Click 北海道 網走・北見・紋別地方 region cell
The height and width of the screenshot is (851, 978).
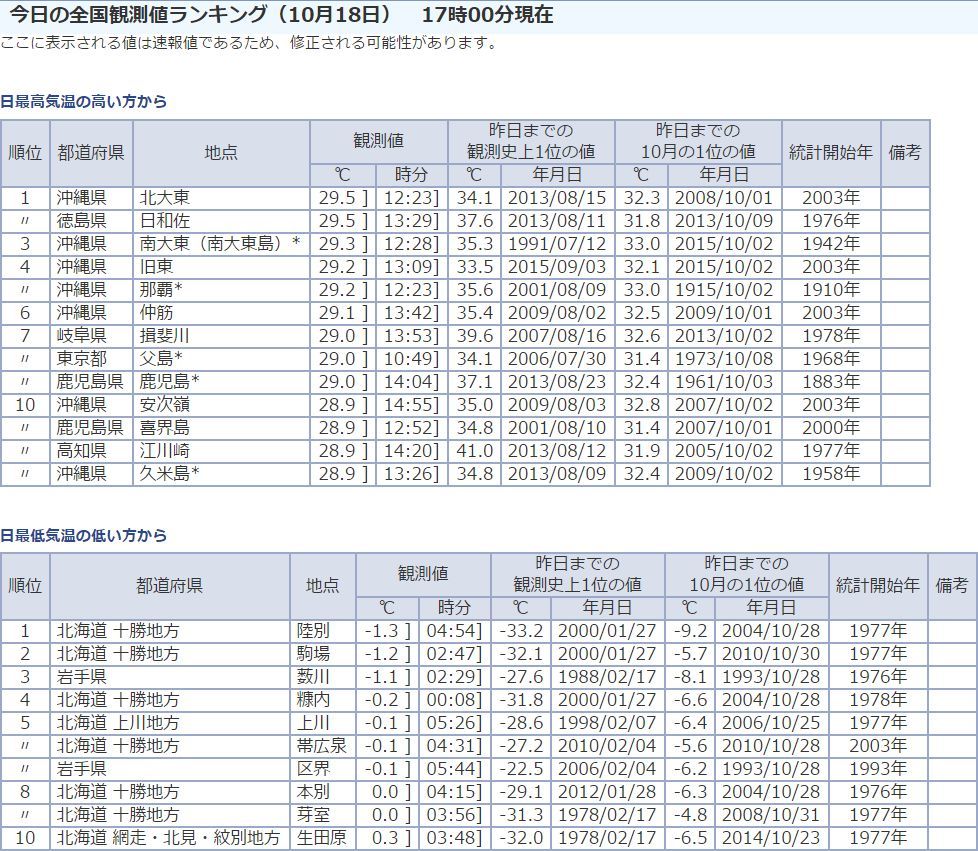click(x=168, y=838)
